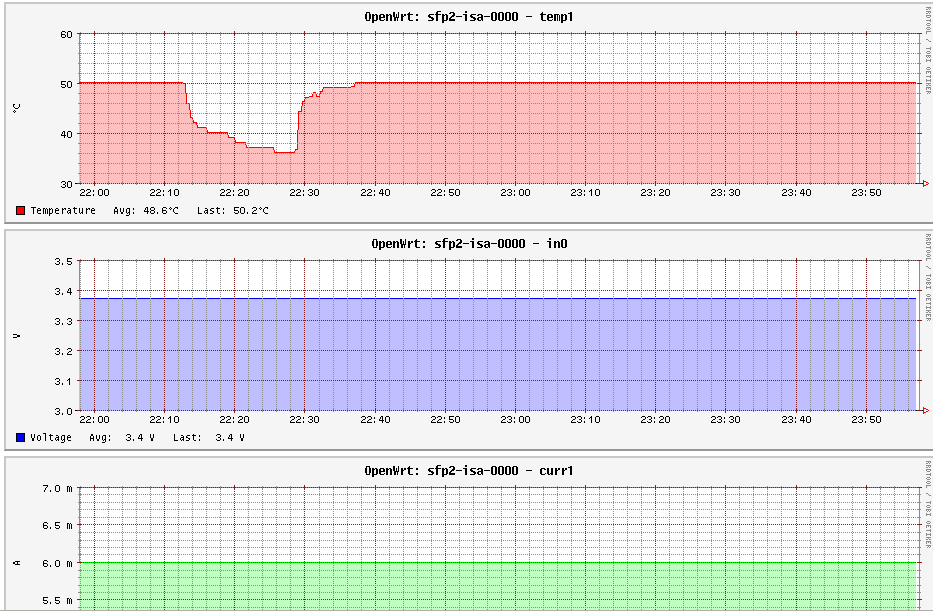
Task: Click the 3.0 label on the voltage axis
Action: pyautogui.click(x=64, y=411)
